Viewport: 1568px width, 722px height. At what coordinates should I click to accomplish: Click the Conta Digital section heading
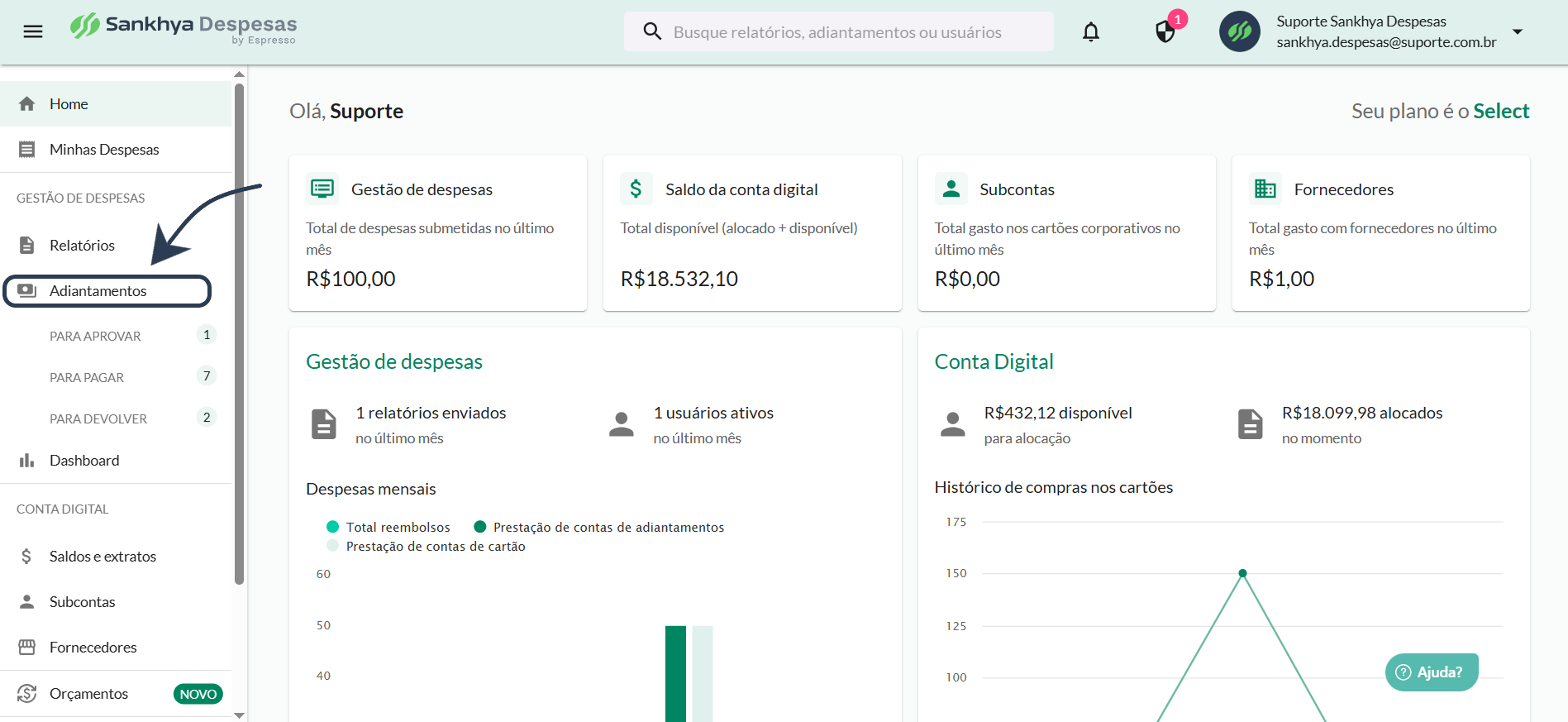[x=994, y=361]
